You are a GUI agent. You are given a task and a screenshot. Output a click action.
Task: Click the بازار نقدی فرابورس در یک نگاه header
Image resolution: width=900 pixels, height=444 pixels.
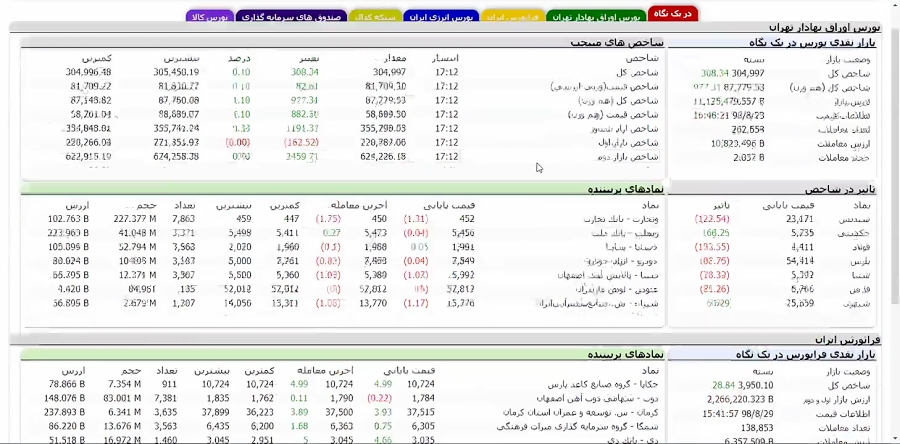click(x=805, y=355)
